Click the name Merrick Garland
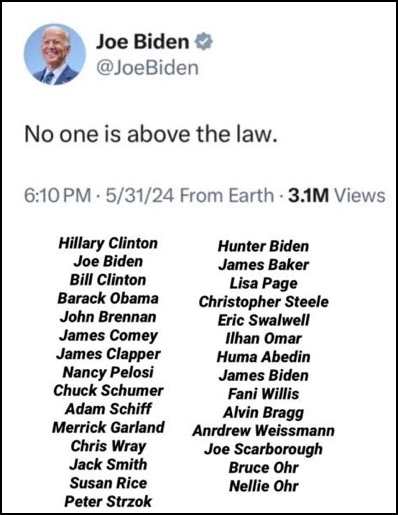The height and width of the screenshot is (515, 398). click(108, 428)
